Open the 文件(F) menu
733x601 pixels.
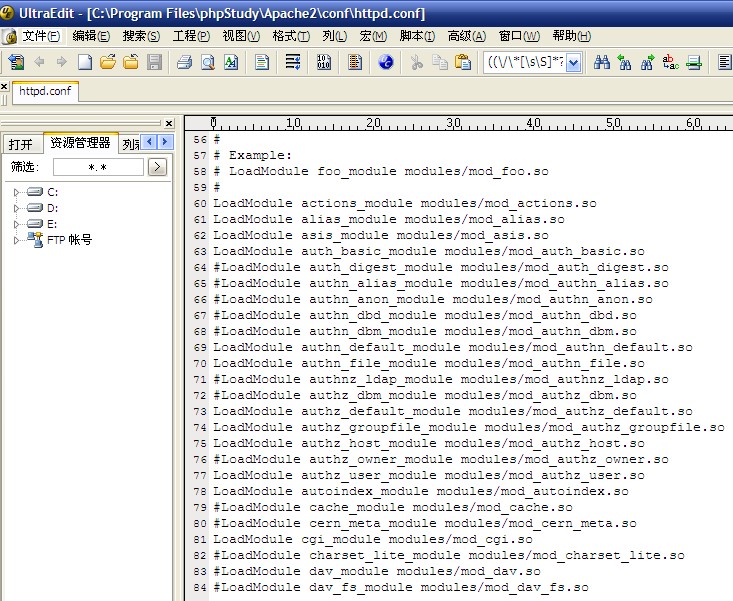coord(41,36)
